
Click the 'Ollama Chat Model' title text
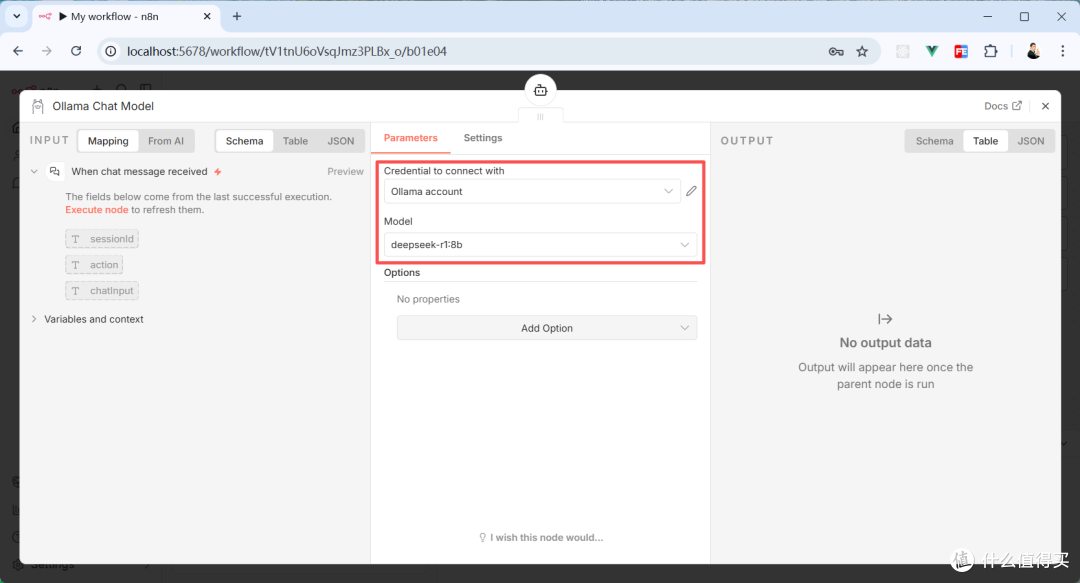[x=103, y=106]
